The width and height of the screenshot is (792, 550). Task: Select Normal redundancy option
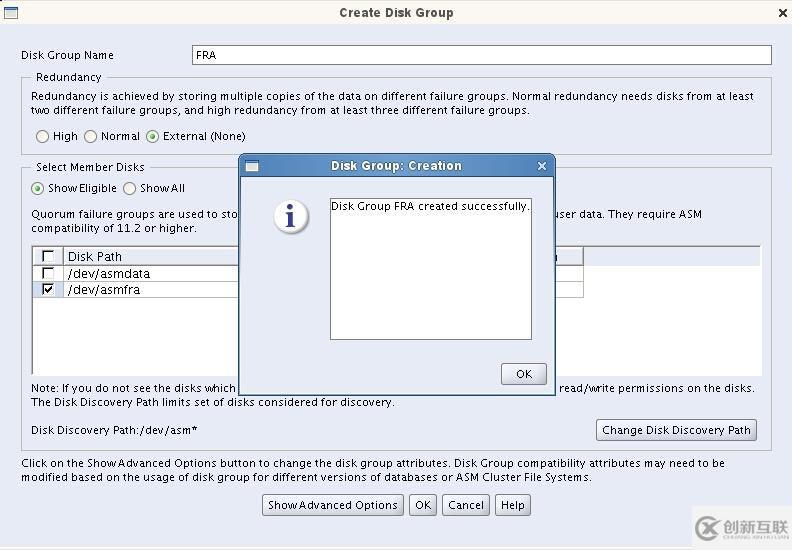coord(90,136)
